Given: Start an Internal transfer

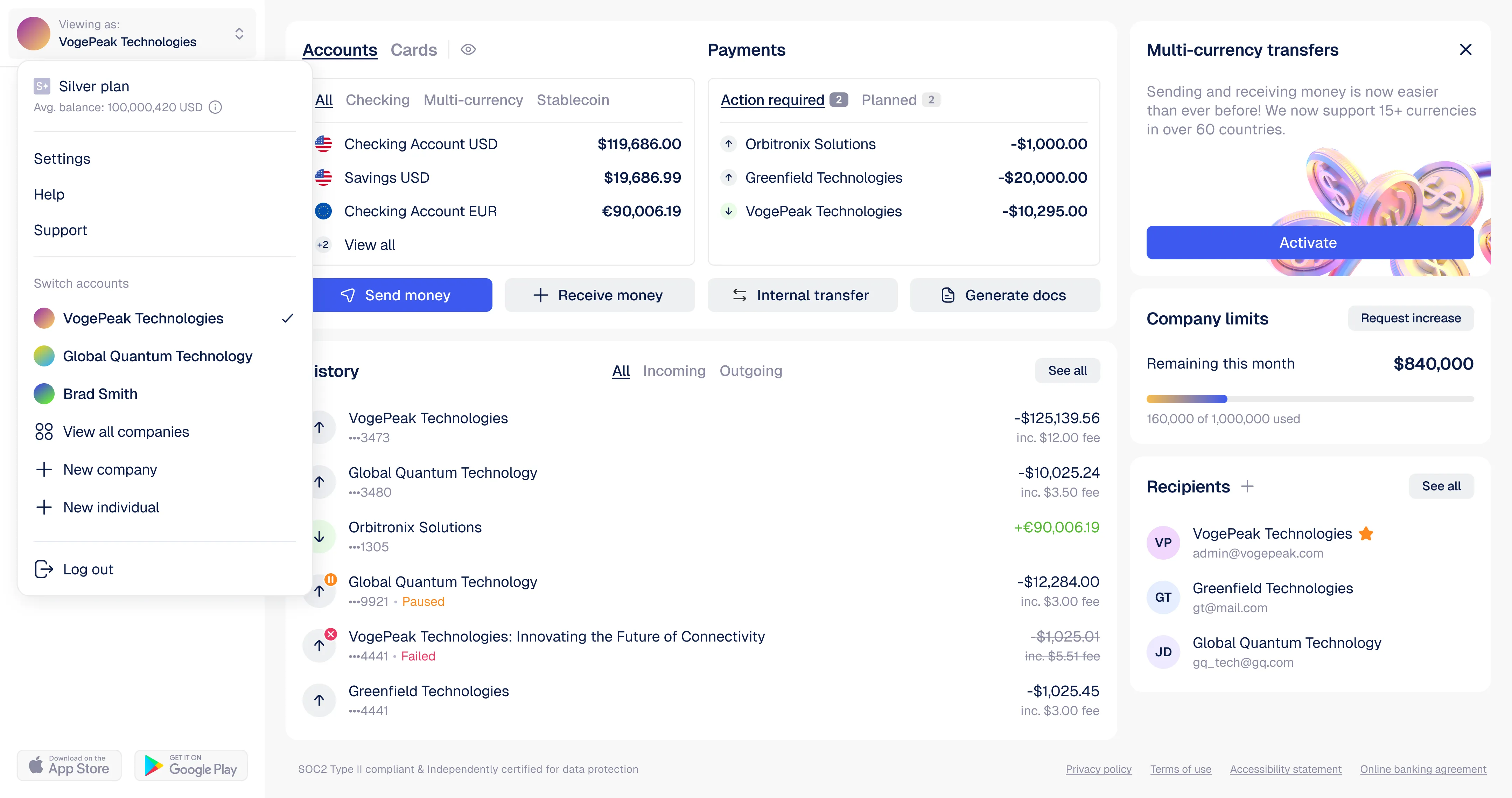Looking at the screenshot, I should 802,295.
